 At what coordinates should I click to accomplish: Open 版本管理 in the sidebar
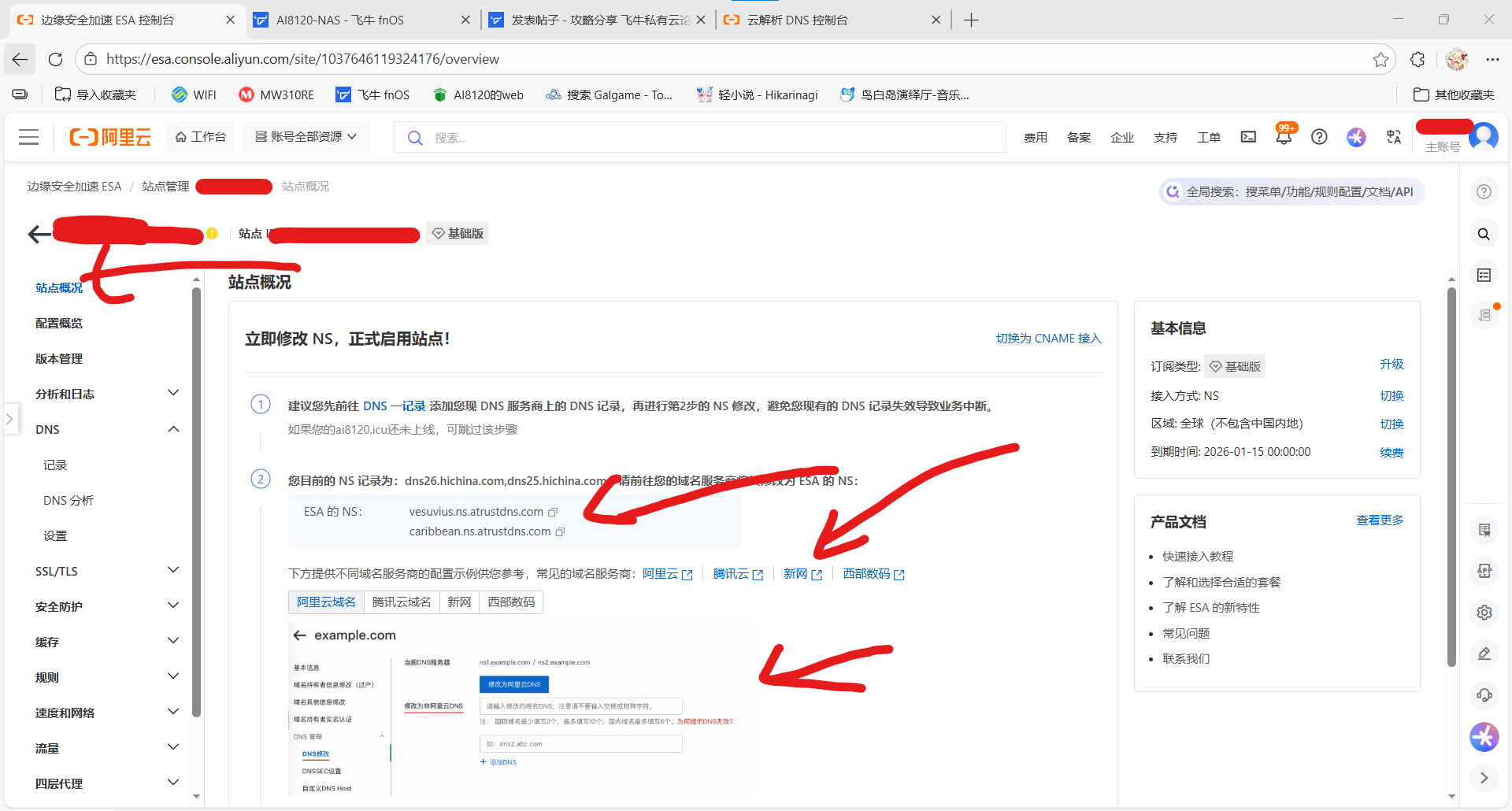click(59, 358)
